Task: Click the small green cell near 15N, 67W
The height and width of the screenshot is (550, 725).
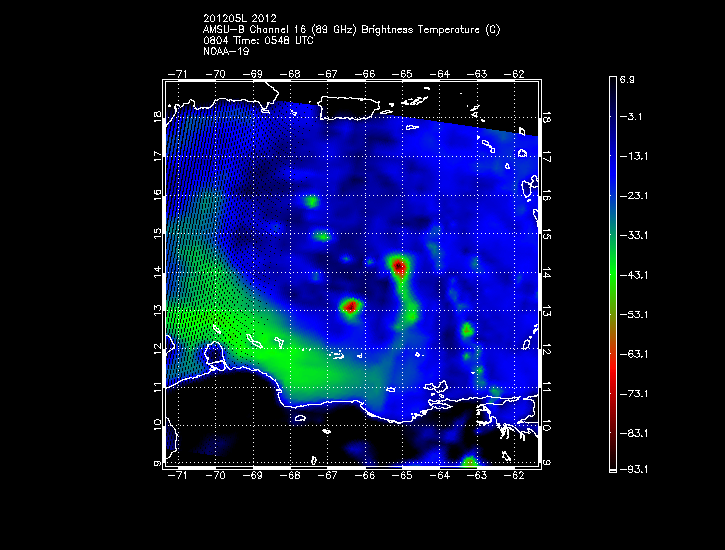Action: 322,237
